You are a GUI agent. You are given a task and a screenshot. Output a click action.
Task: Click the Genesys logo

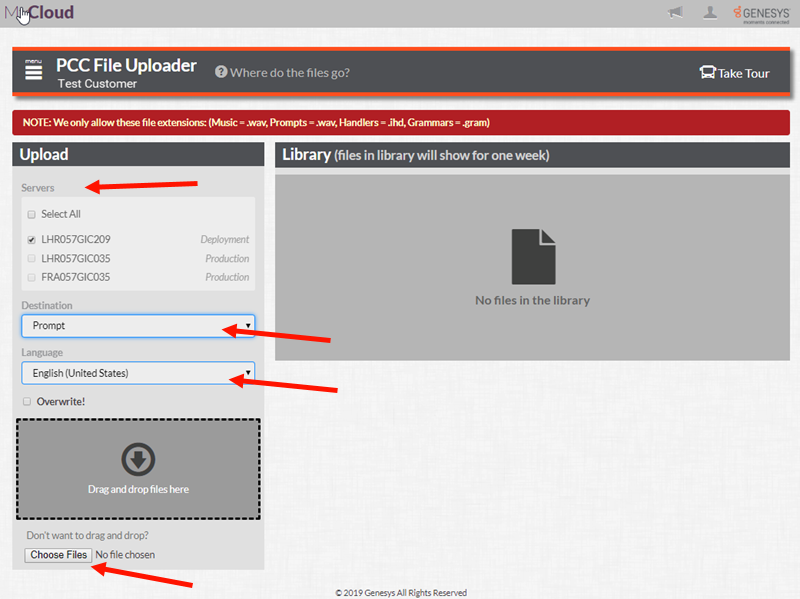(761, 13)
